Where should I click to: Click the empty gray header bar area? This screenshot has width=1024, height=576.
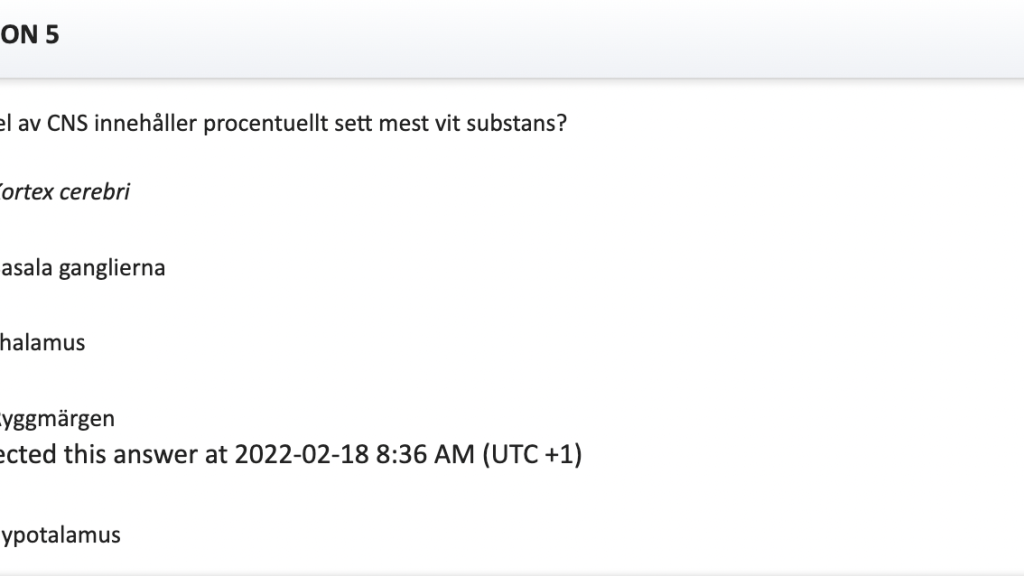tap(542, 38)
